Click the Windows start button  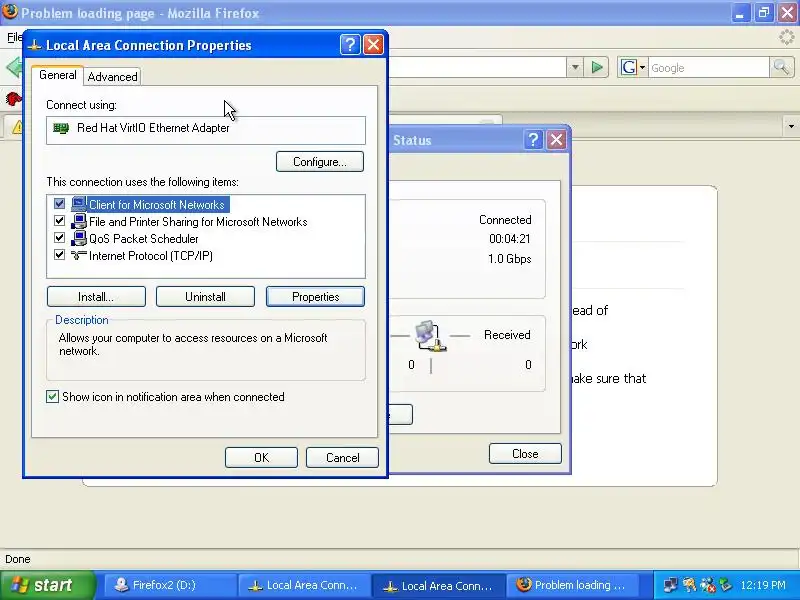click(47, 585)
